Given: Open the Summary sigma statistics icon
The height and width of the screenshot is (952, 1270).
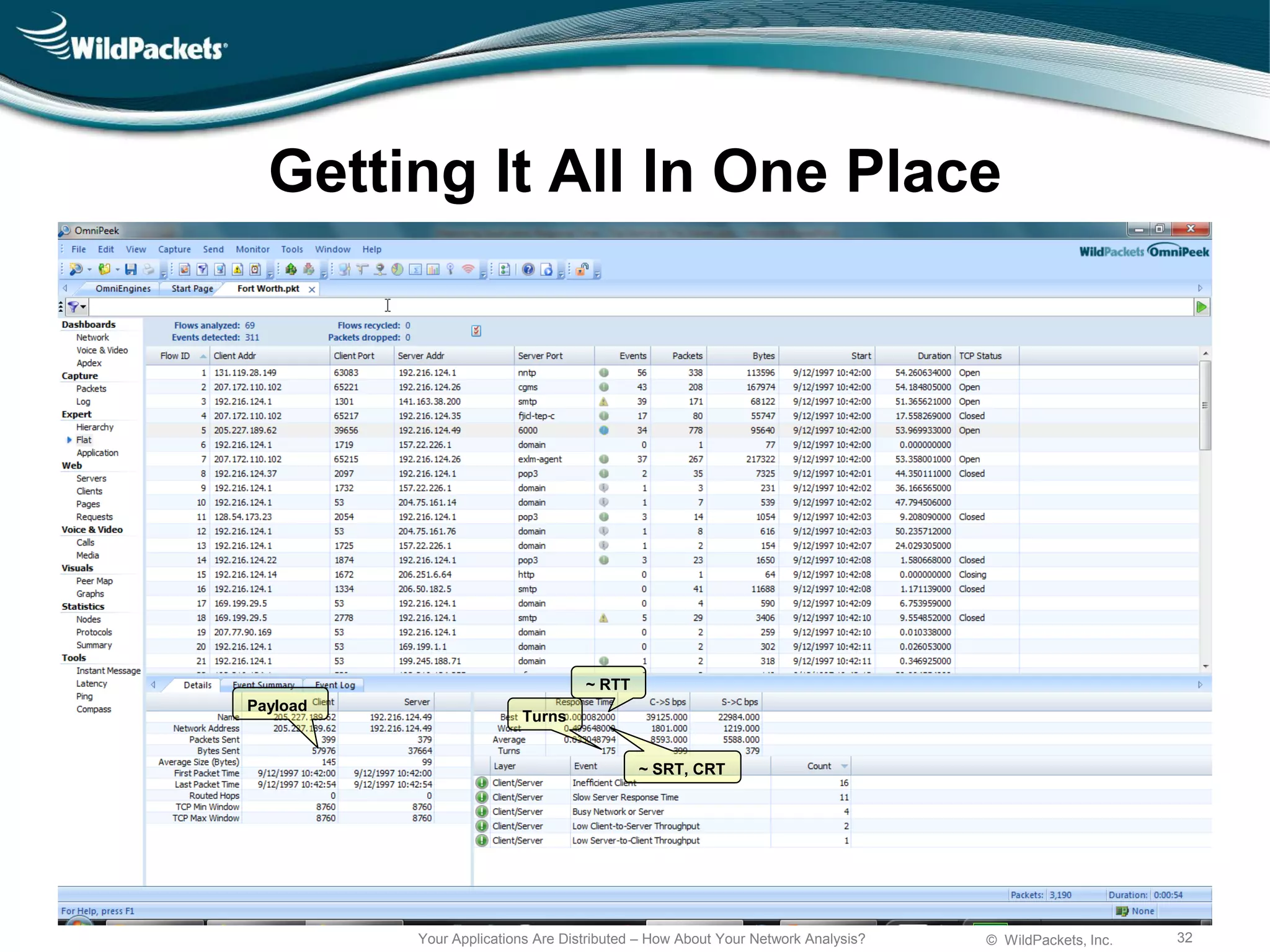Looking at the screenshot, I should pyautogui.click(x=415, y=269).
